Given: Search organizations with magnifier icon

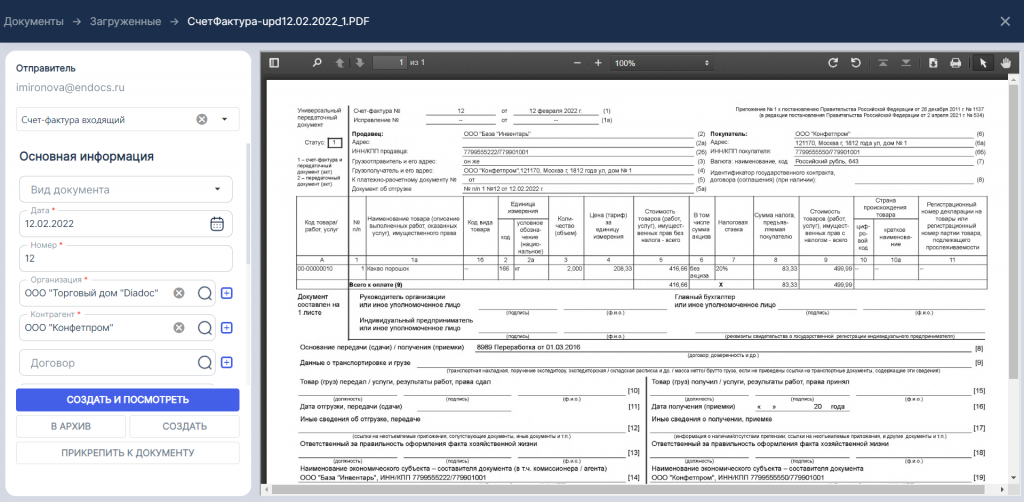Looking at the screenshot, I should point(204,294).
